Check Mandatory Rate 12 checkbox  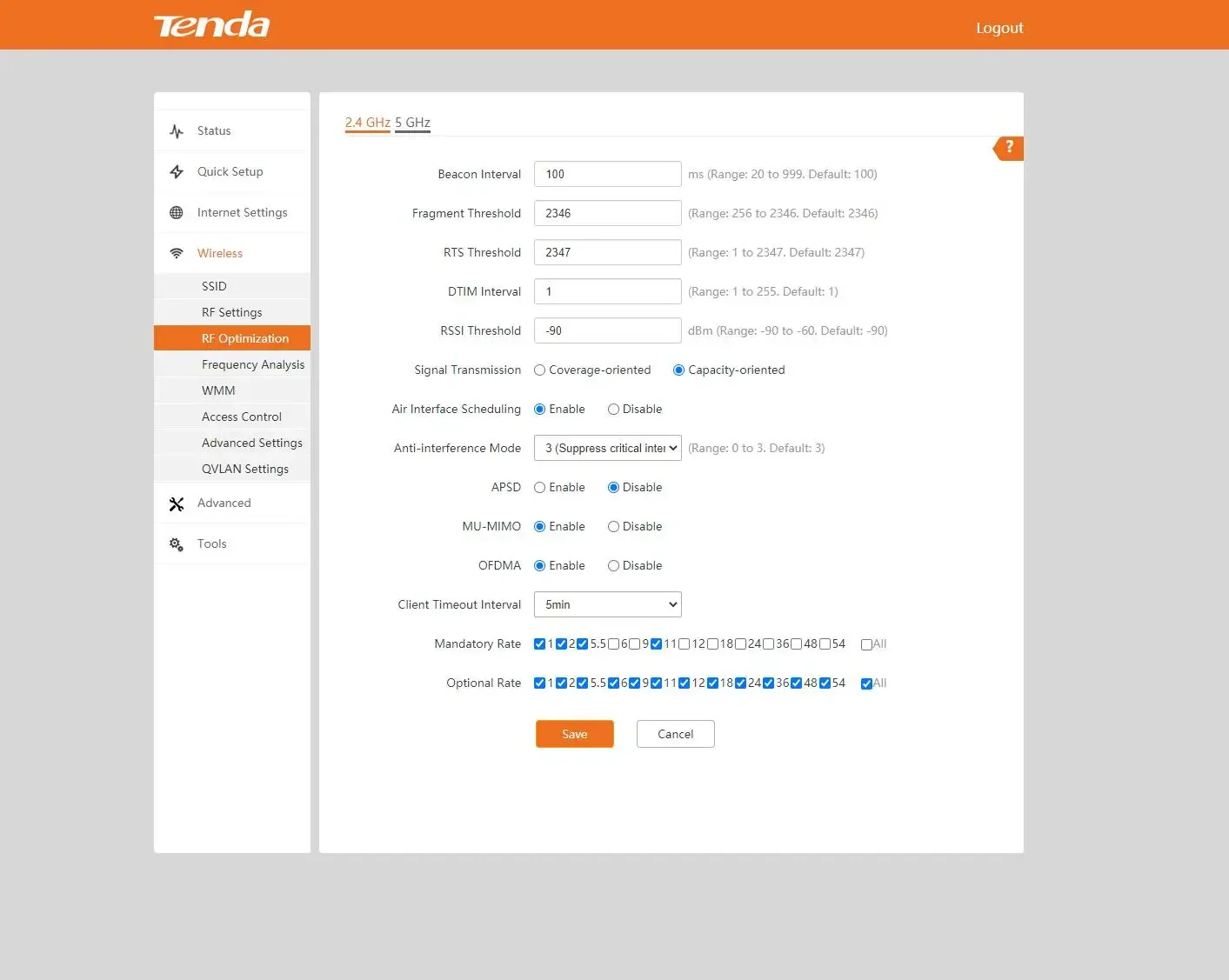click(685, 644)
